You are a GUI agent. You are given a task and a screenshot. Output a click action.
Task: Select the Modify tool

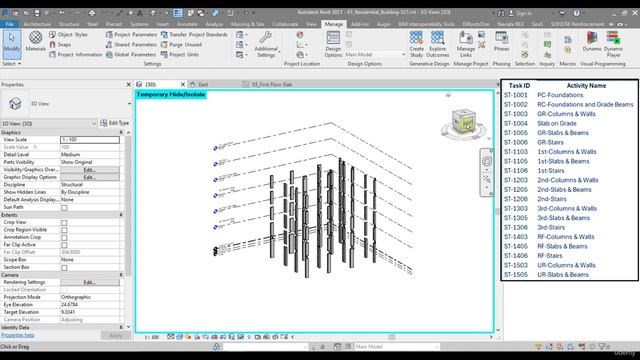pos(11,44)
